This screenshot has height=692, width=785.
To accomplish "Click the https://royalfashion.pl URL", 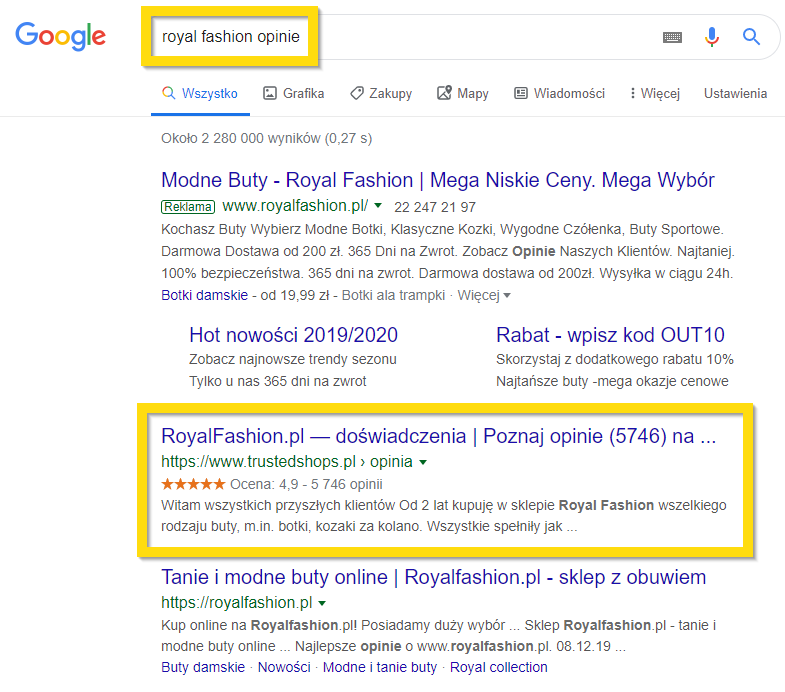I will pyautogui.click(x=237, y=602).
